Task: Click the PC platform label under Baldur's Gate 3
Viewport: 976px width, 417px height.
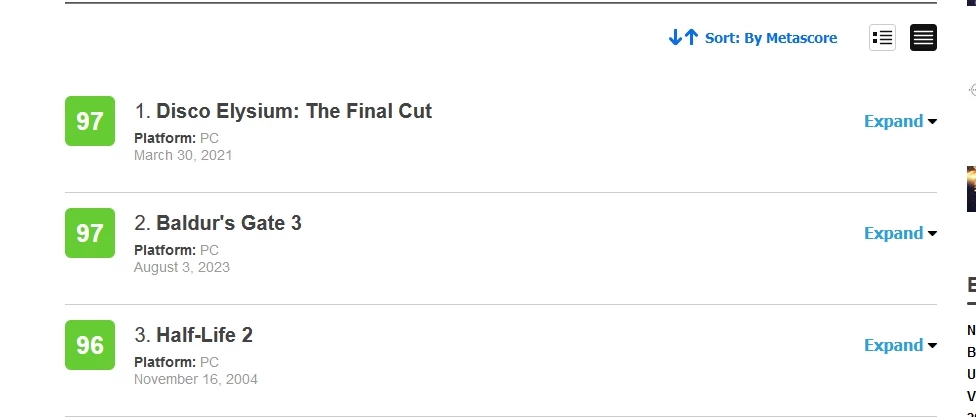Action: pyautogui.click(x=209, y=250)
